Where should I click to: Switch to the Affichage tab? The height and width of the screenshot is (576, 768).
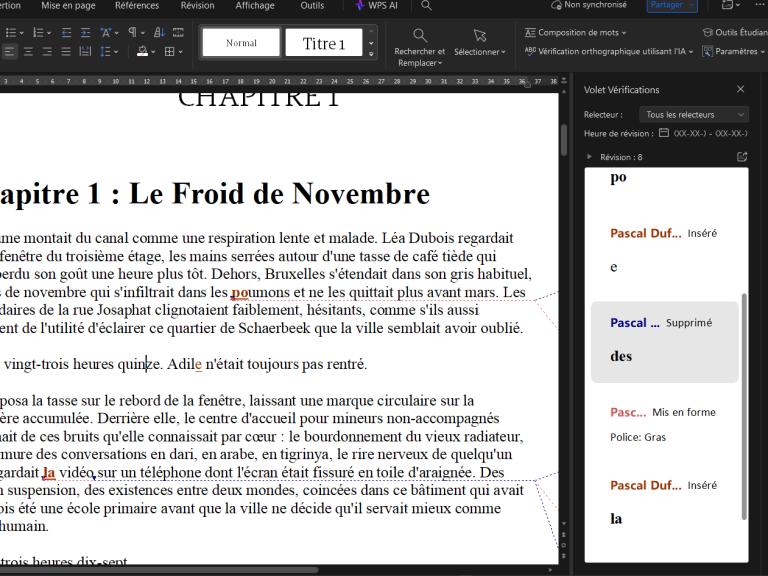click(x=255, y=5)
